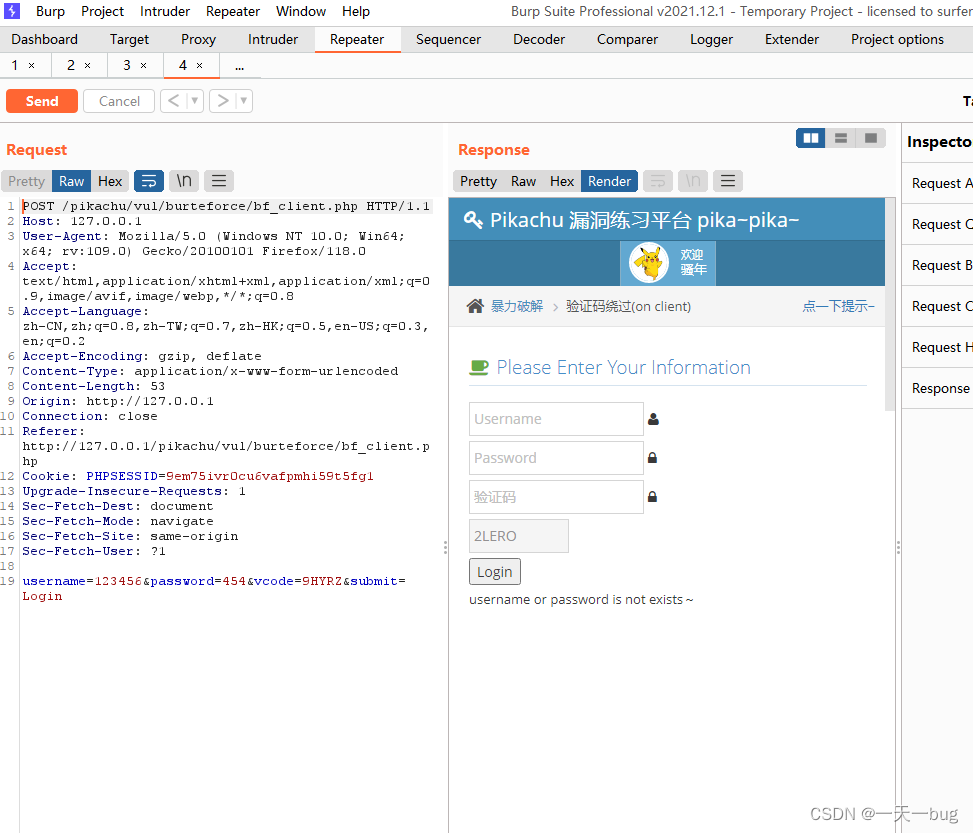Click the Password input field
The image size is (973, 833).
coord(556,458)
